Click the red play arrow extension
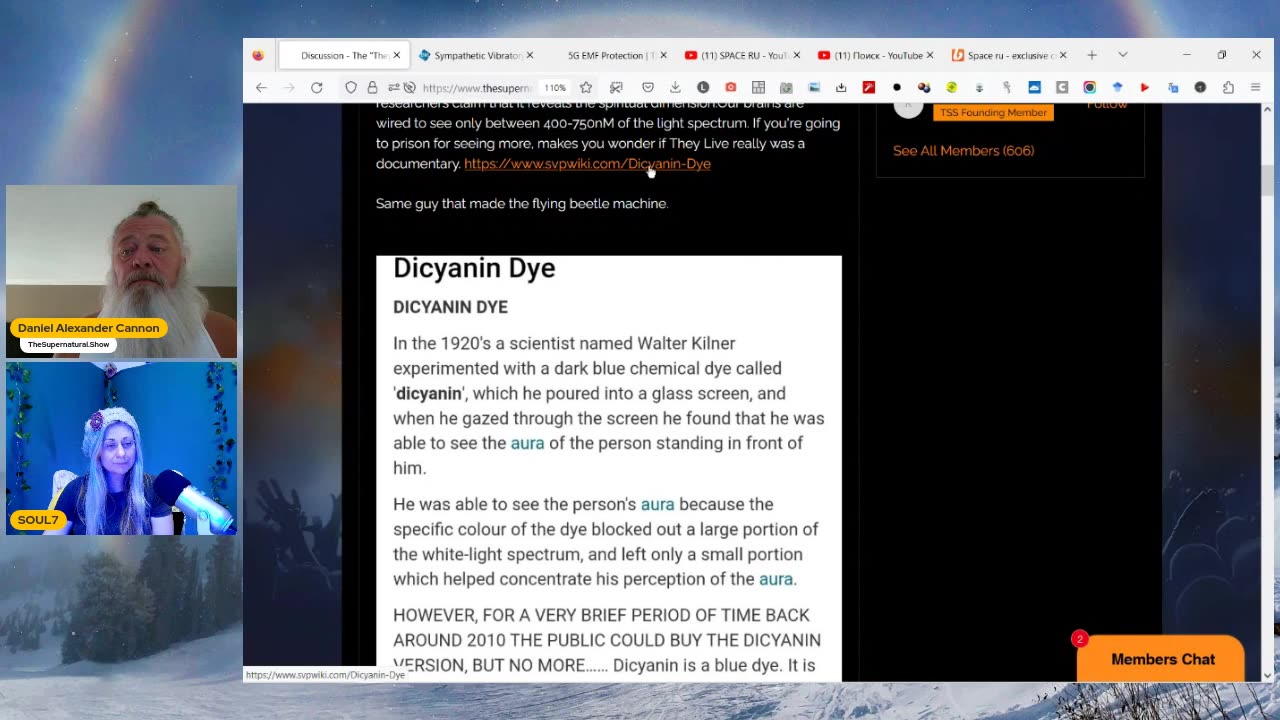This screenshot has height=720, width=1280. 1145,88
